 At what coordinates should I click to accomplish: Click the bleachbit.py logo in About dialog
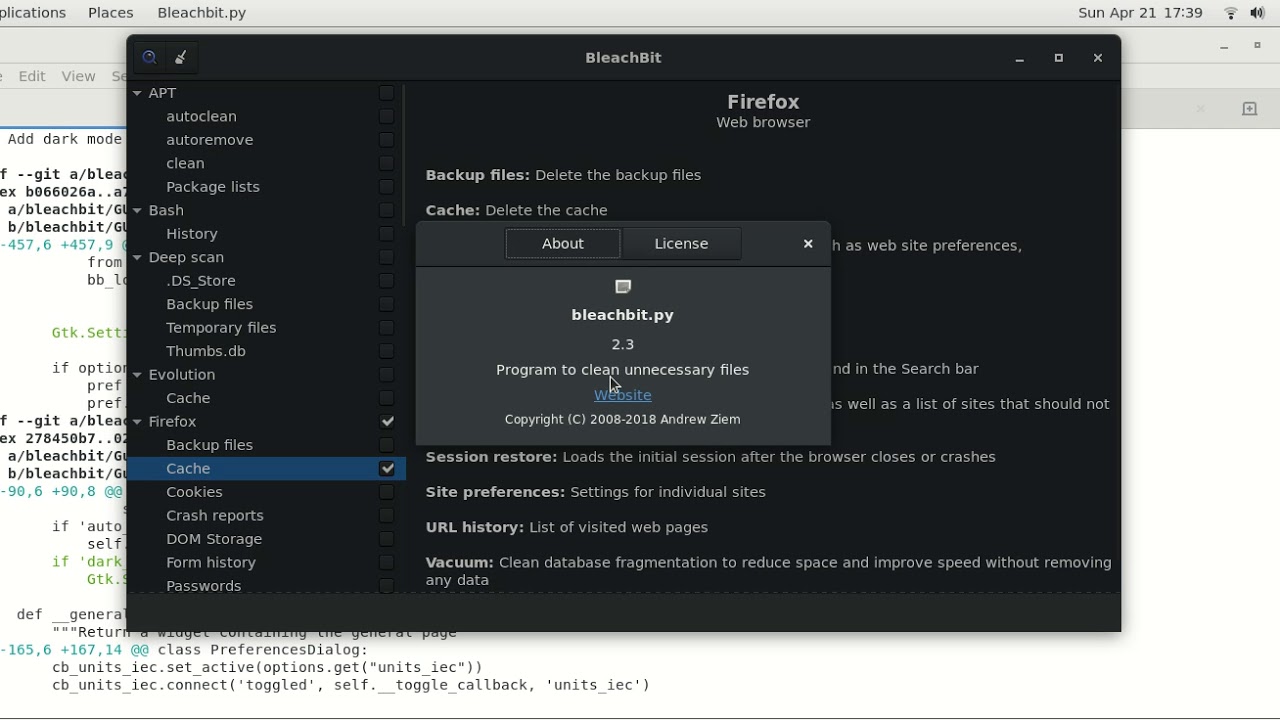tap(623, 287)
